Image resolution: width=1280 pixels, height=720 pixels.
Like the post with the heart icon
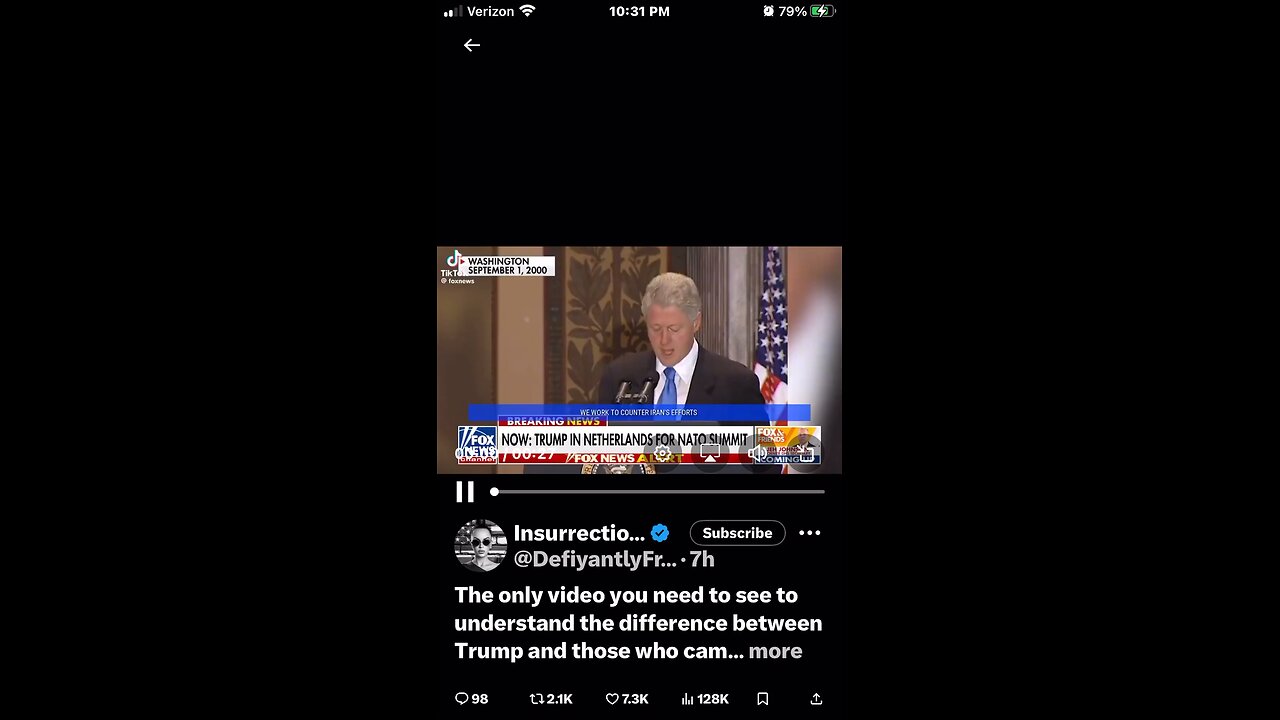click(x=627, y=699)
